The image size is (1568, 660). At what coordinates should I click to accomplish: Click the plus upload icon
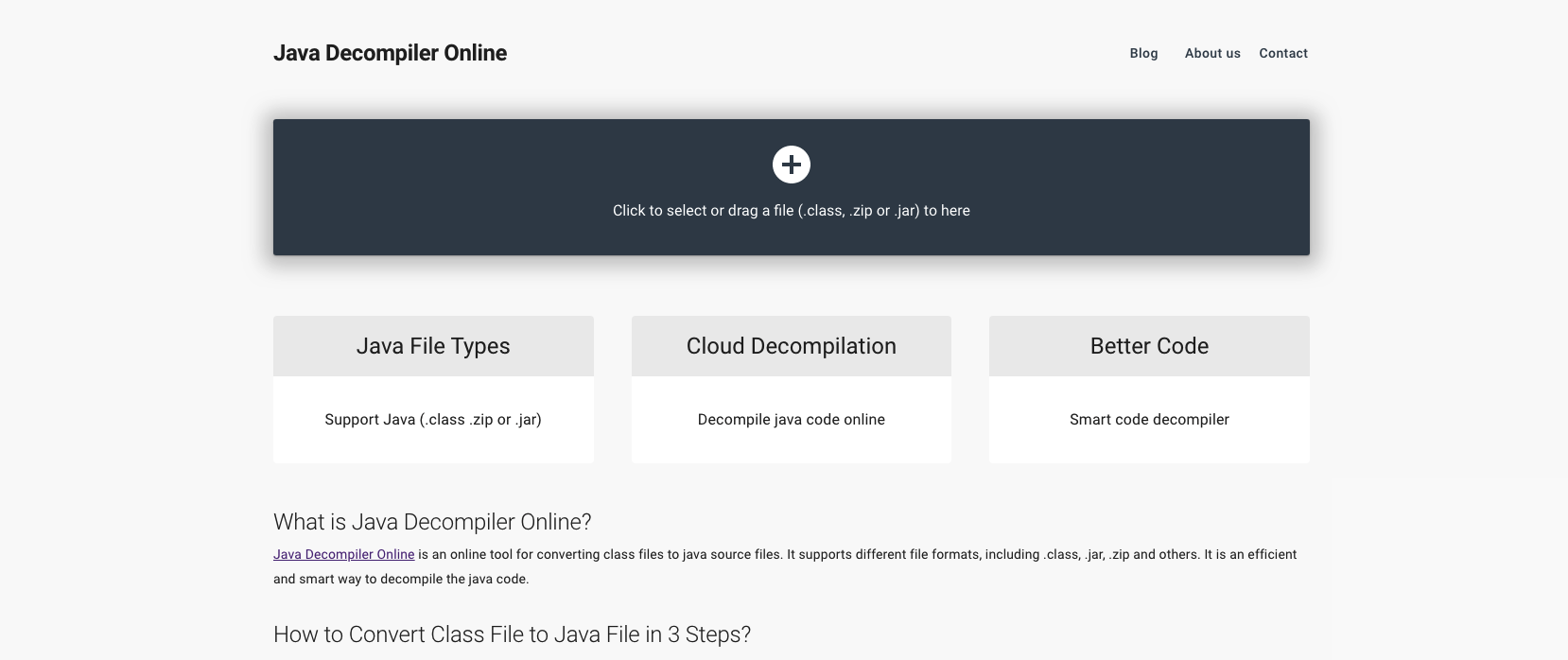[x=792, y=165]
